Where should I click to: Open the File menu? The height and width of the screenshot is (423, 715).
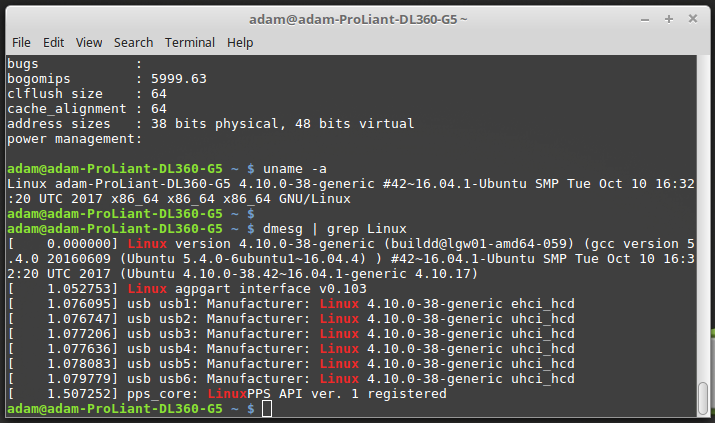[x=21, y=43]
